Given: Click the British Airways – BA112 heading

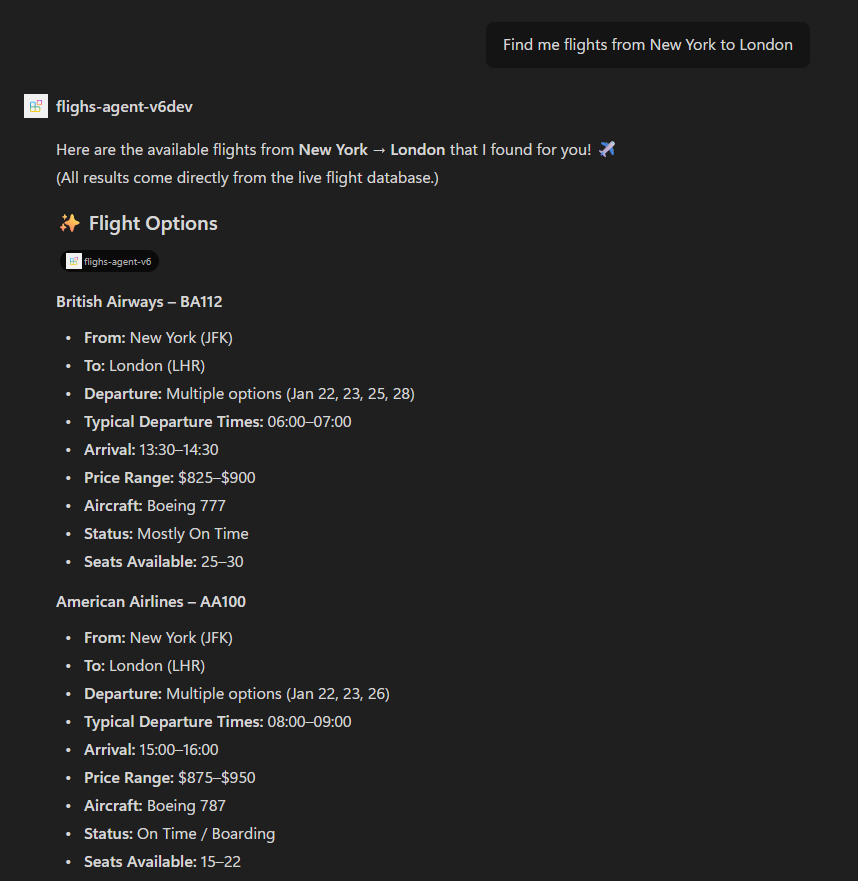Looking at the screenshot, I should click(139, 301).
